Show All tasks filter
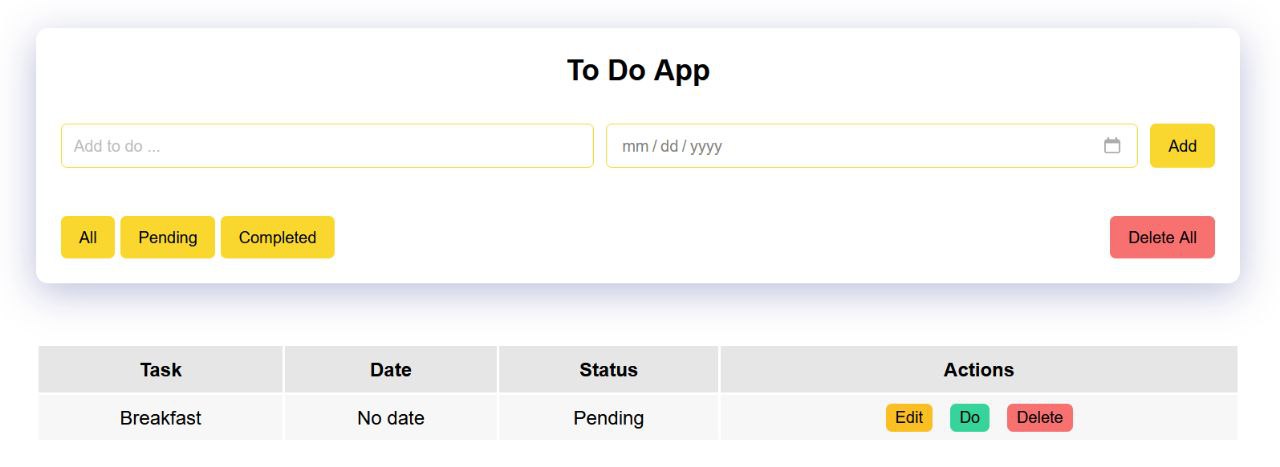 click(88, 237)
